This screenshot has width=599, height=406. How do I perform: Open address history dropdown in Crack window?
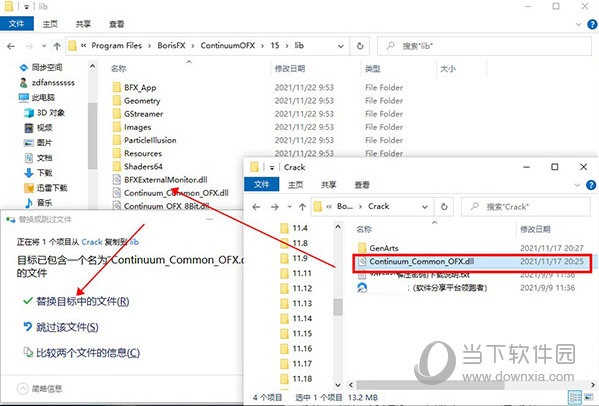tap(424, 207)
